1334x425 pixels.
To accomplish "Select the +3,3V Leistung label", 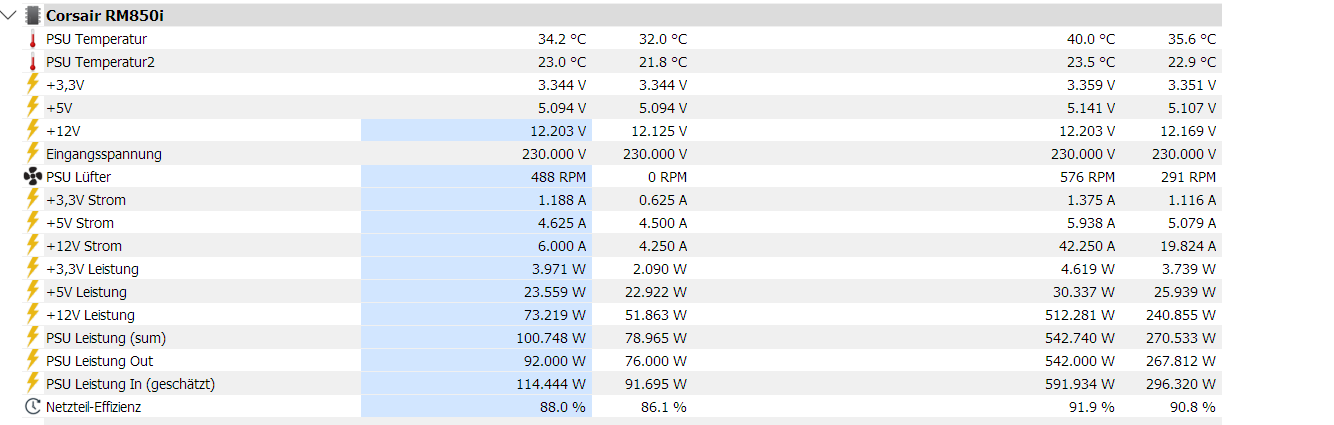I will (93, 269).
